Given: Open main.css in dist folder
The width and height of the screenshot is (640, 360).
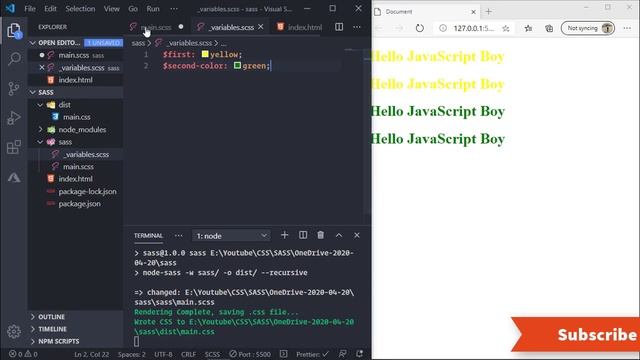Looking at the screenshot, I should point(76,117).
